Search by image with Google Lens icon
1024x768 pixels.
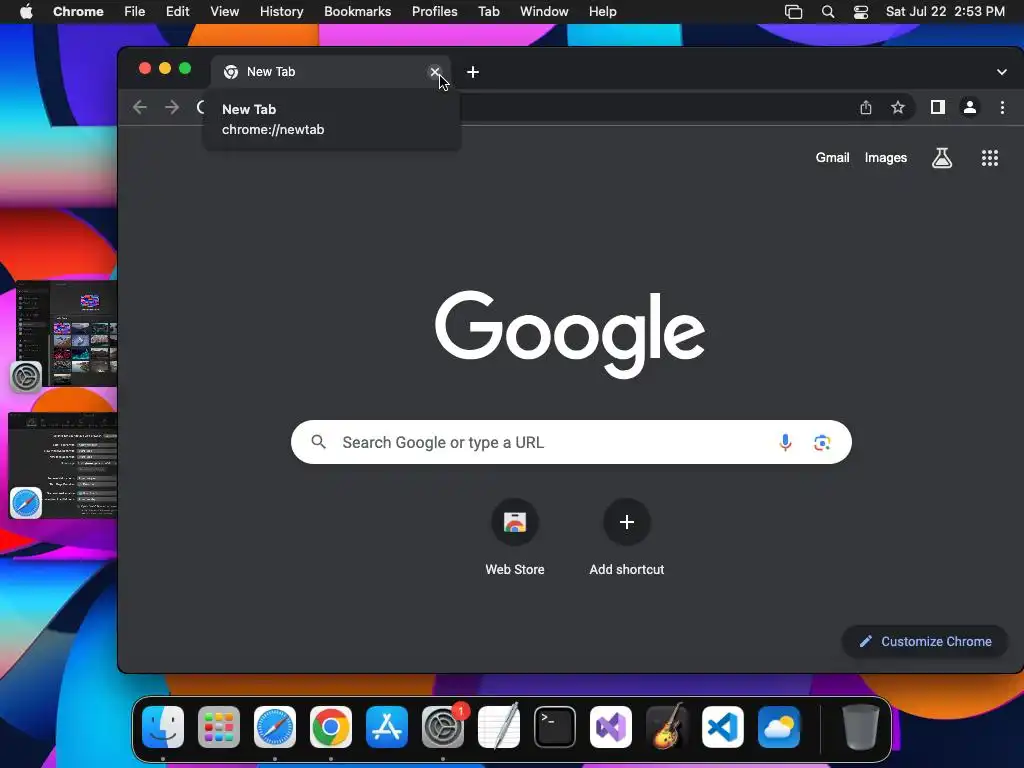coord(822,442)
